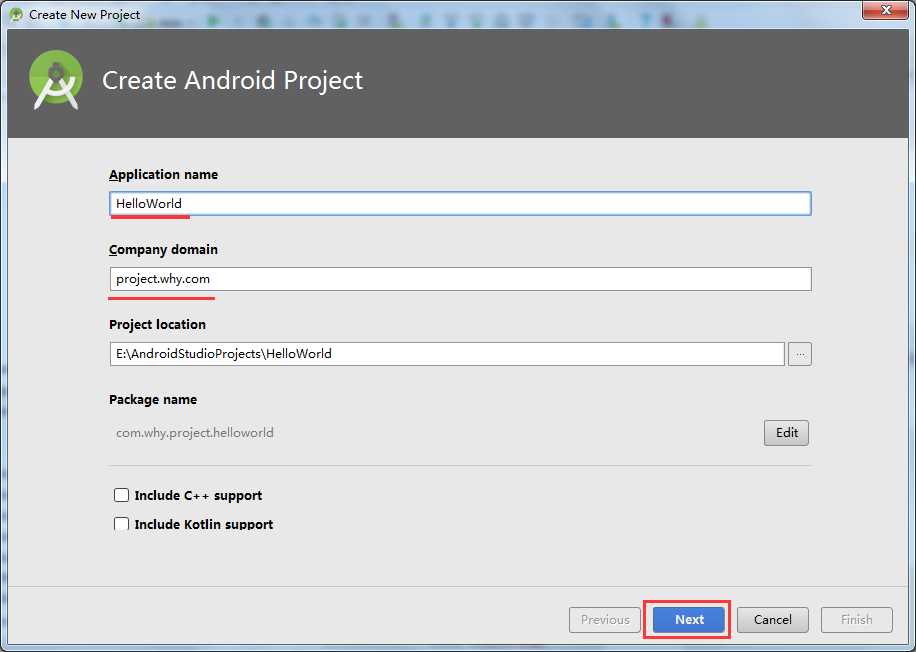Click the Finish button
This screenshot has height=652, width=916.
(x=856, y=619)
